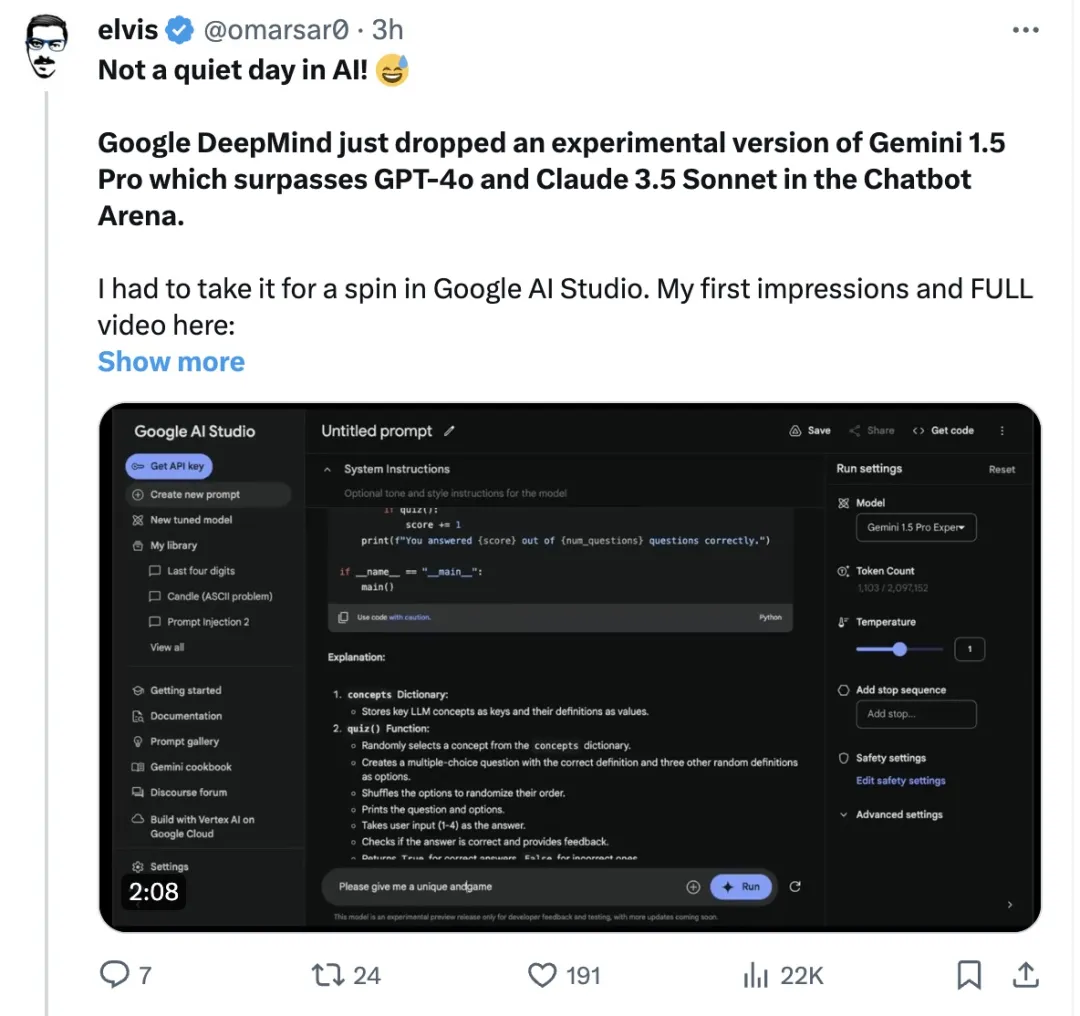Open the reply comments icon
The image size is (1080, 1016).
[x=114, y=974]
